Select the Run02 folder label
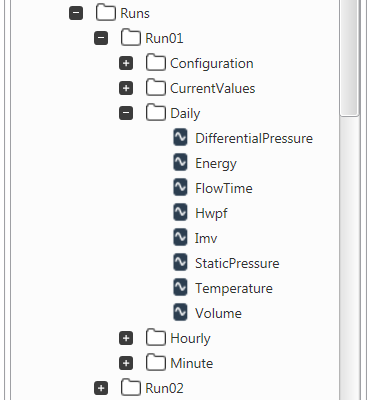The width and height of the screenshot is (372, 400). pyautogui.click(x=164, y=388)
